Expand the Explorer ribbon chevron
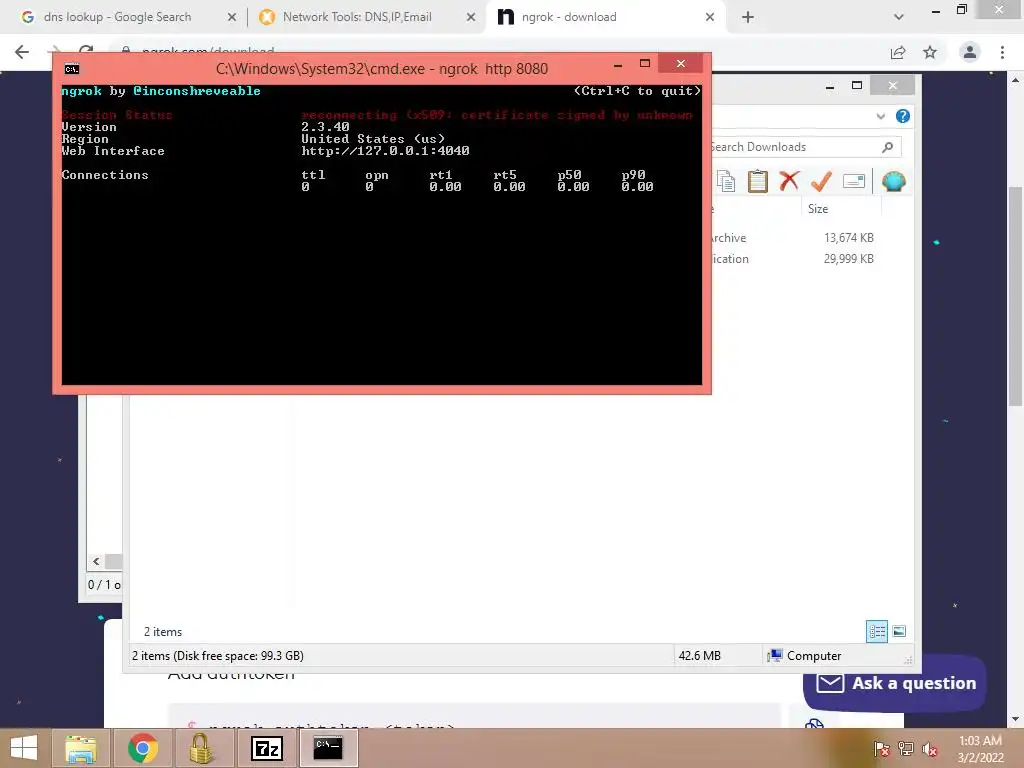The image size is (1024, 768). 880,116
